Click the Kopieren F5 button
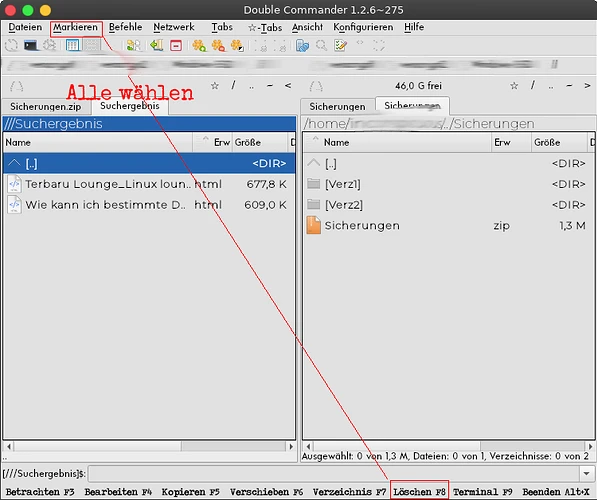Image resolution: width=597 pixels, height=500 pixels. coord(190,492)
